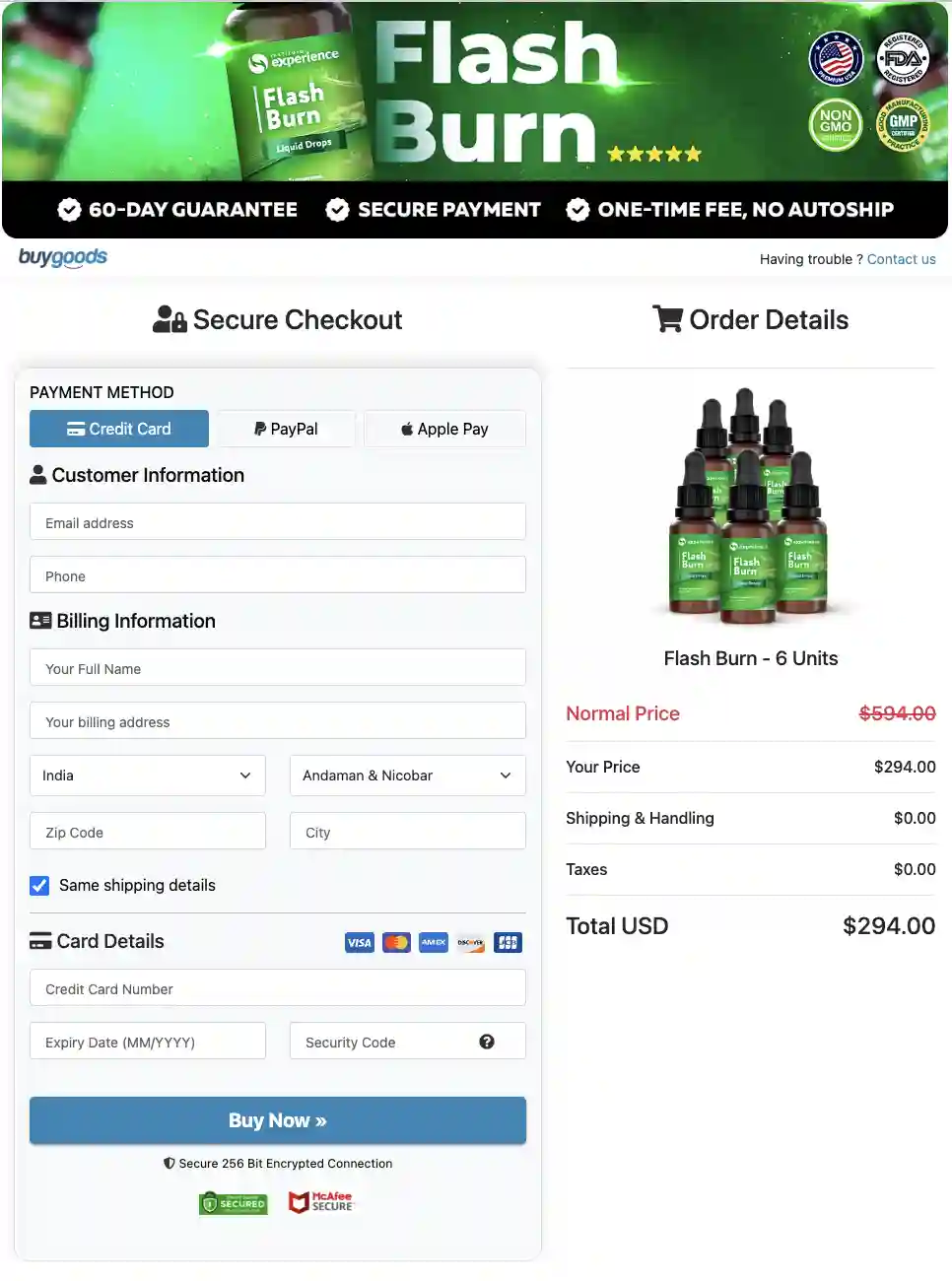Select the PayPal payment method
952x1281 pixels.
tap(286, 429)
